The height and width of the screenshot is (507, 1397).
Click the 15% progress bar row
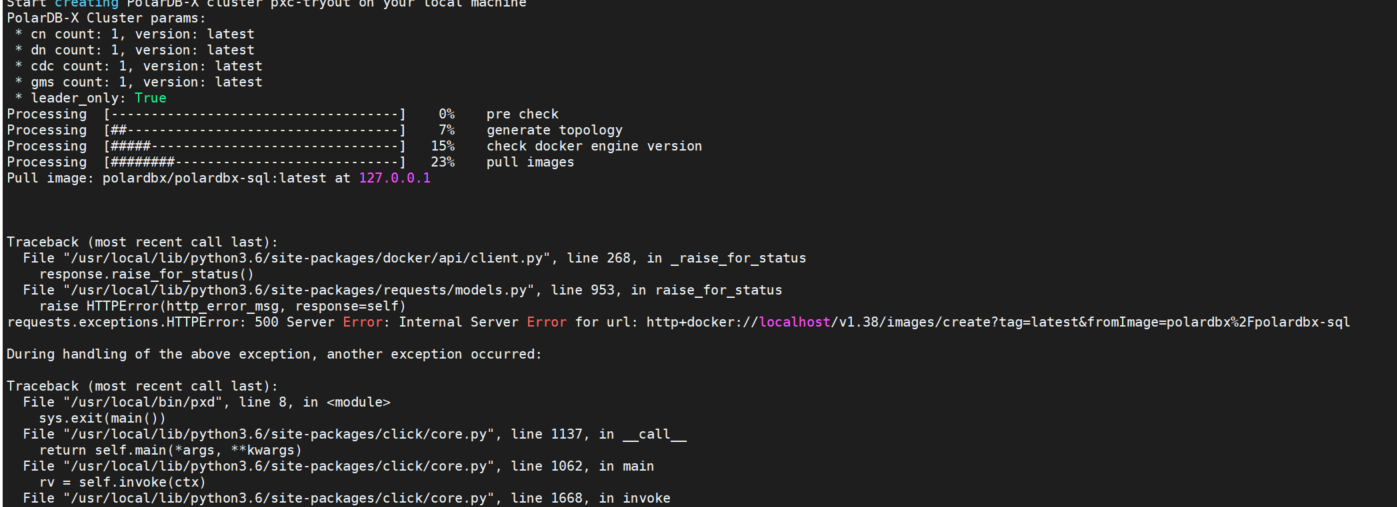[x=354, y=146]
